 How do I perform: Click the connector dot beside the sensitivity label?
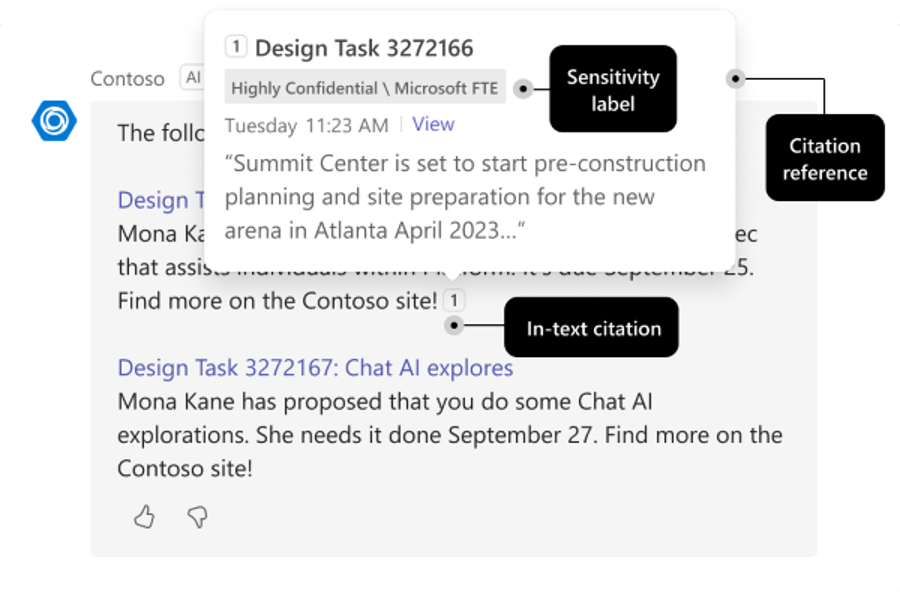[523, 88]
